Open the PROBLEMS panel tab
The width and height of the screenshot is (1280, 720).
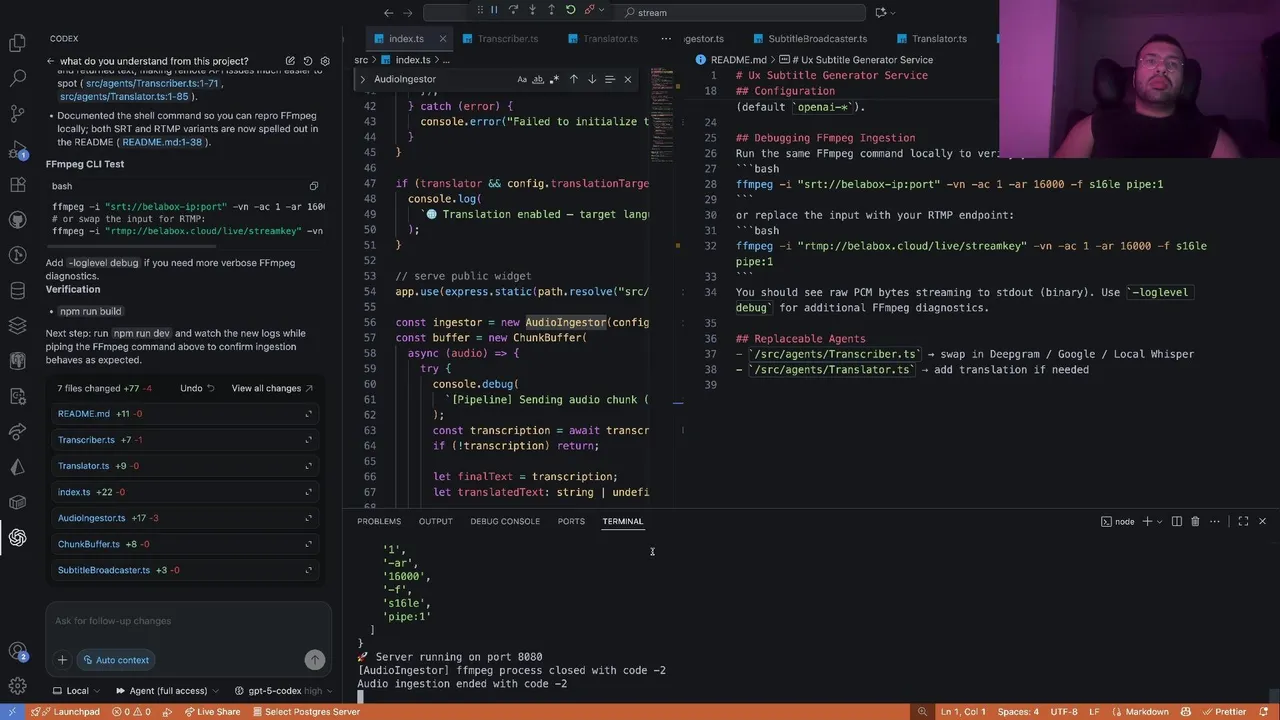pos(379,521)
